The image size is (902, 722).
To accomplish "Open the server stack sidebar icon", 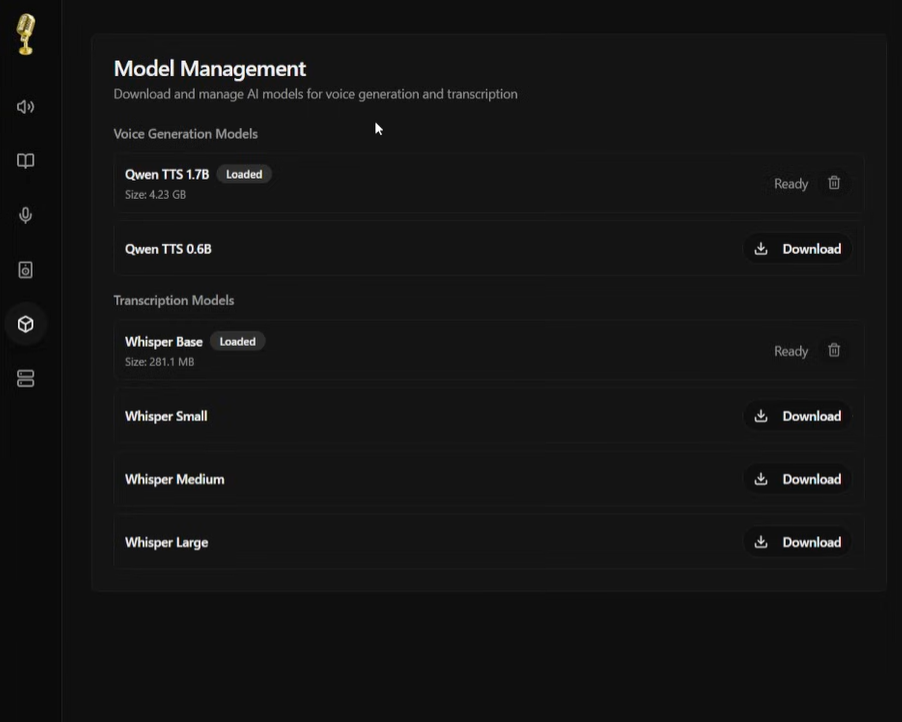I will tap(26, 379).
